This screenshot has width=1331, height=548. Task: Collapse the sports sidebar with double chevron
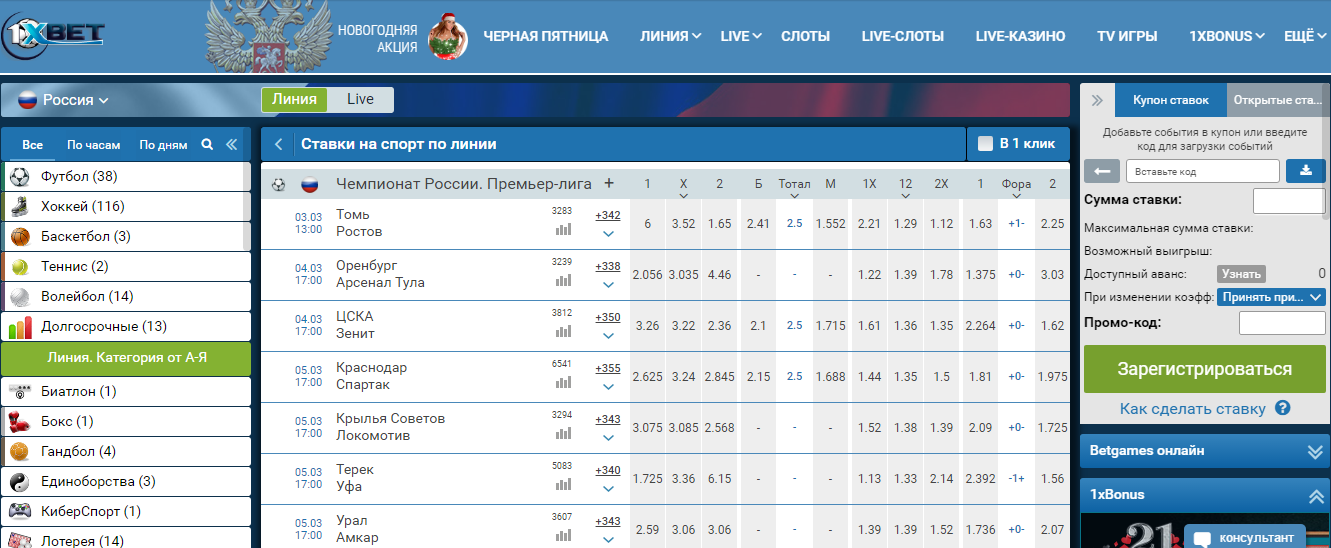(x=231, y=144)
